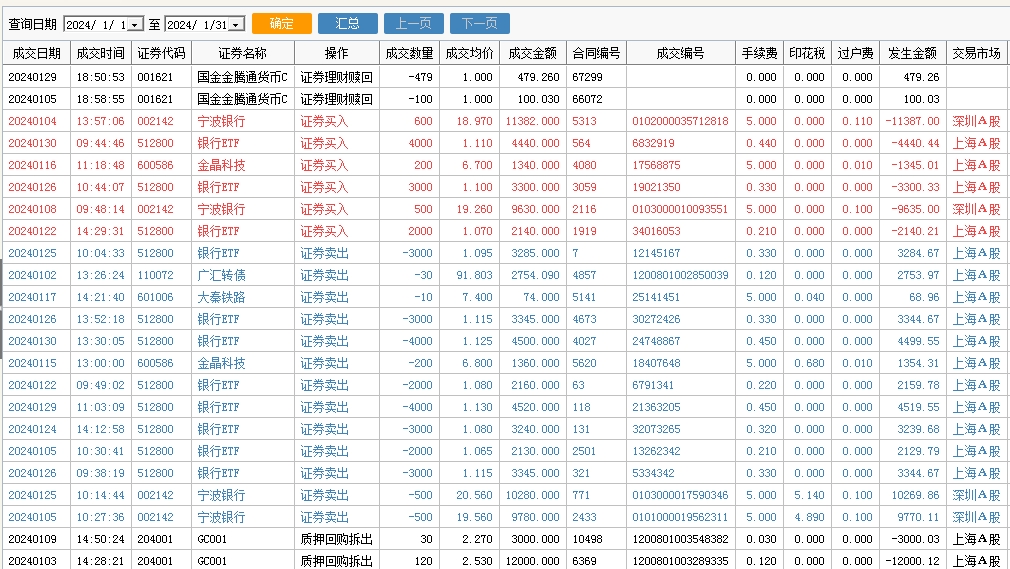Click the orange 确定 confirm button
The width and height of the screenshot is (1010, 569).
click(281, 23)
